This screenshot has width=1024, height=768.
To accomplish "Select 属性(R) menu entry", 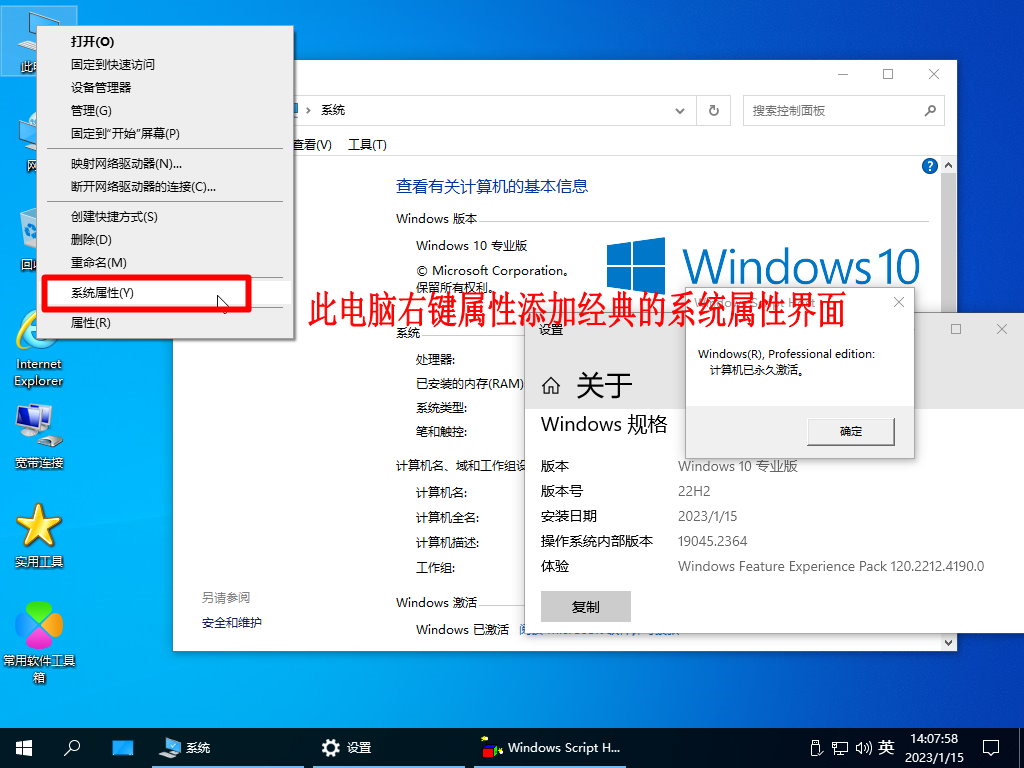I will click(165, 322).
